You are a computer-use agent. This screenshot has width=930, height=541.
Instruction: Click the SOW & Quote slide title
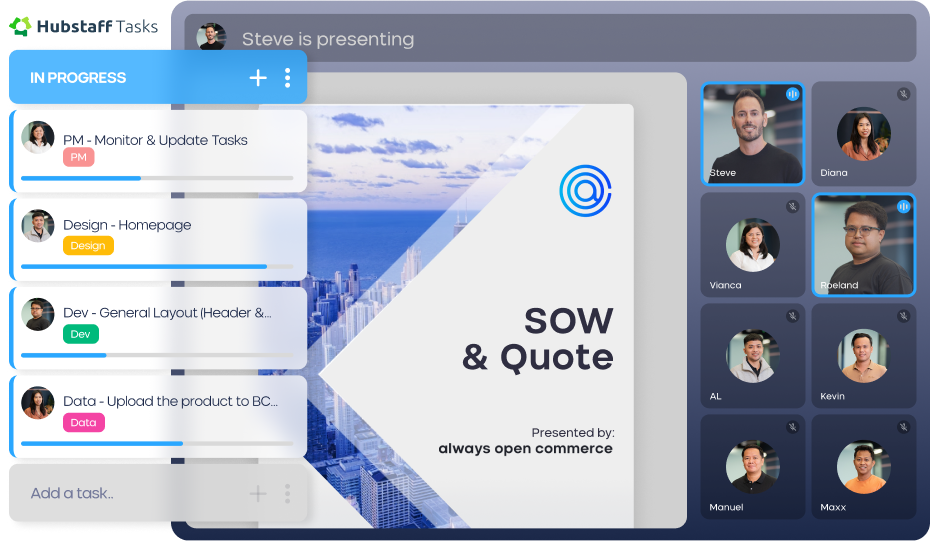point(538,339)
